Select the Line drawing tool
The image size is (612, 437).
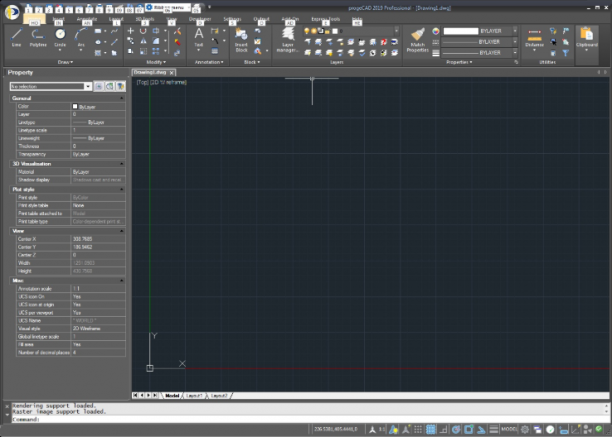click(16, 37)
